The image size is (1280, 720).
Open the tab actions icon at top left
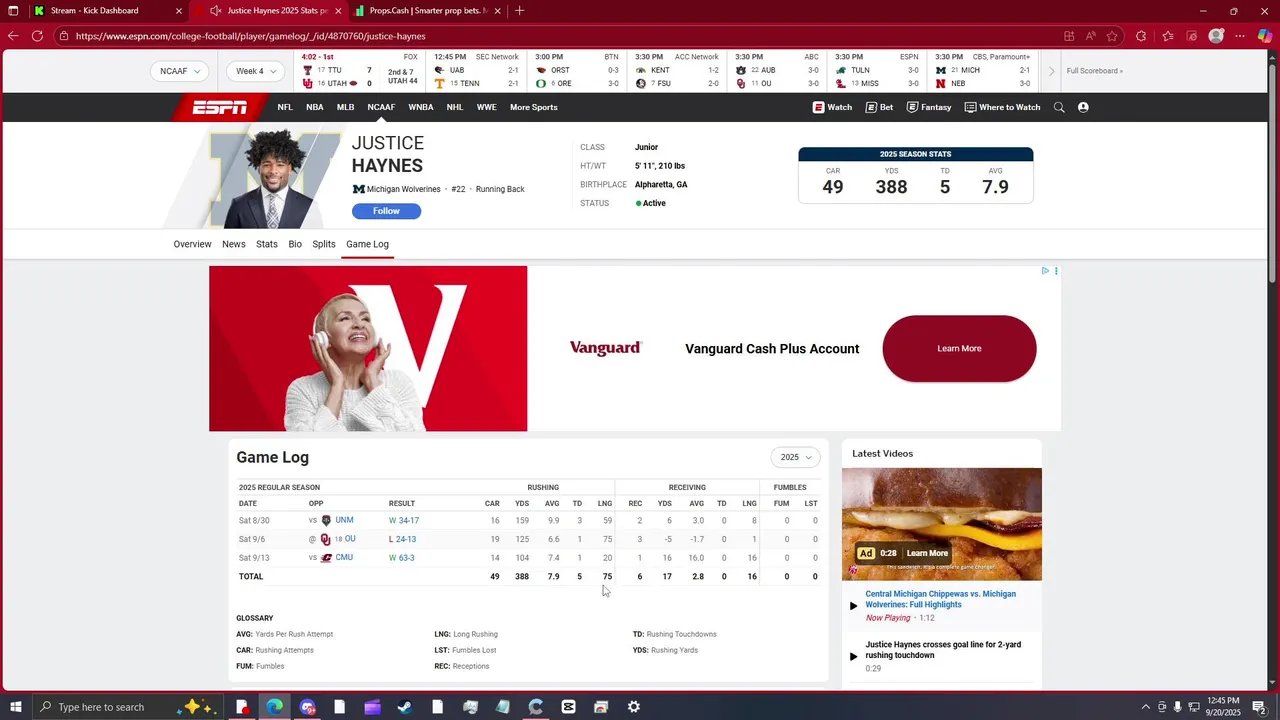pyautogui.click(x=13, y=11)
